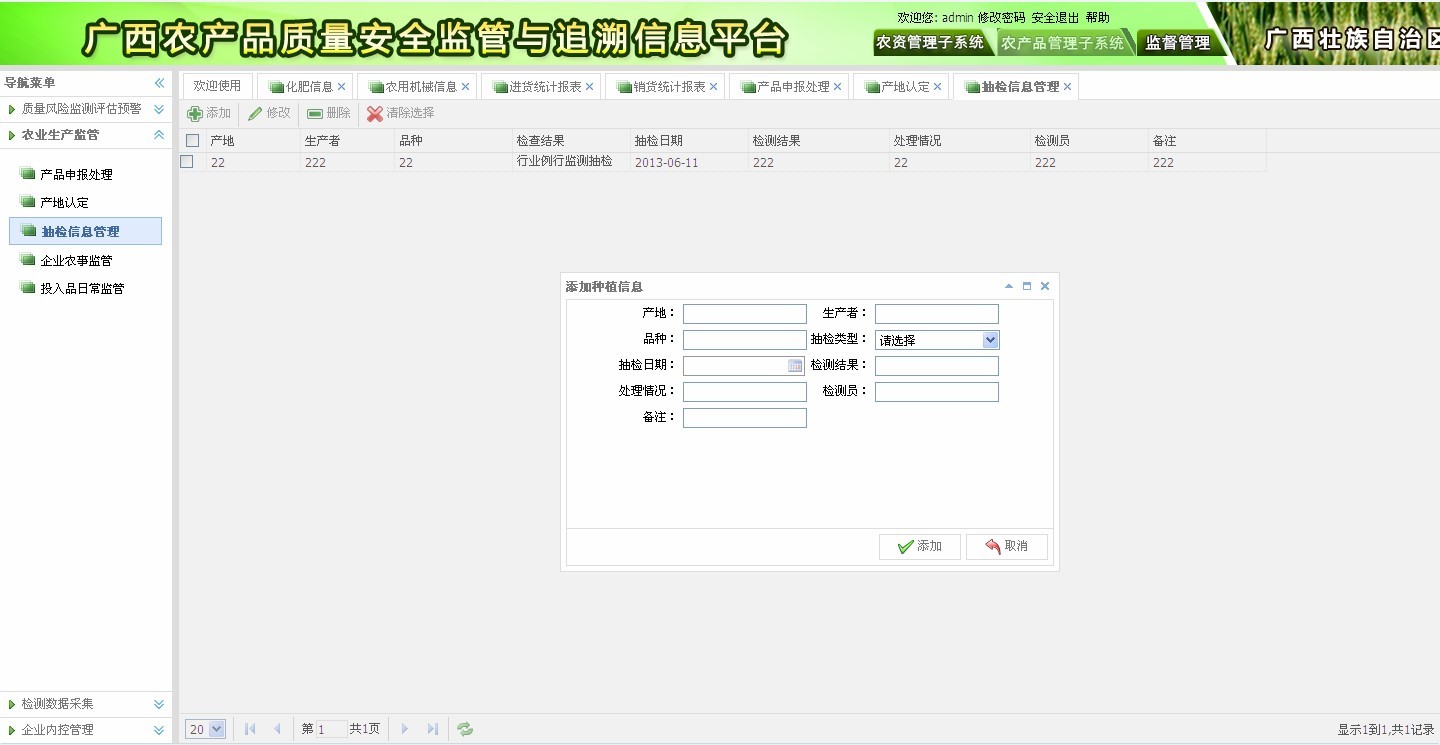Viewport: 1440px width, 745px height.
Task: Open the page size dropdown showing 20
Action: click(206, 729)
